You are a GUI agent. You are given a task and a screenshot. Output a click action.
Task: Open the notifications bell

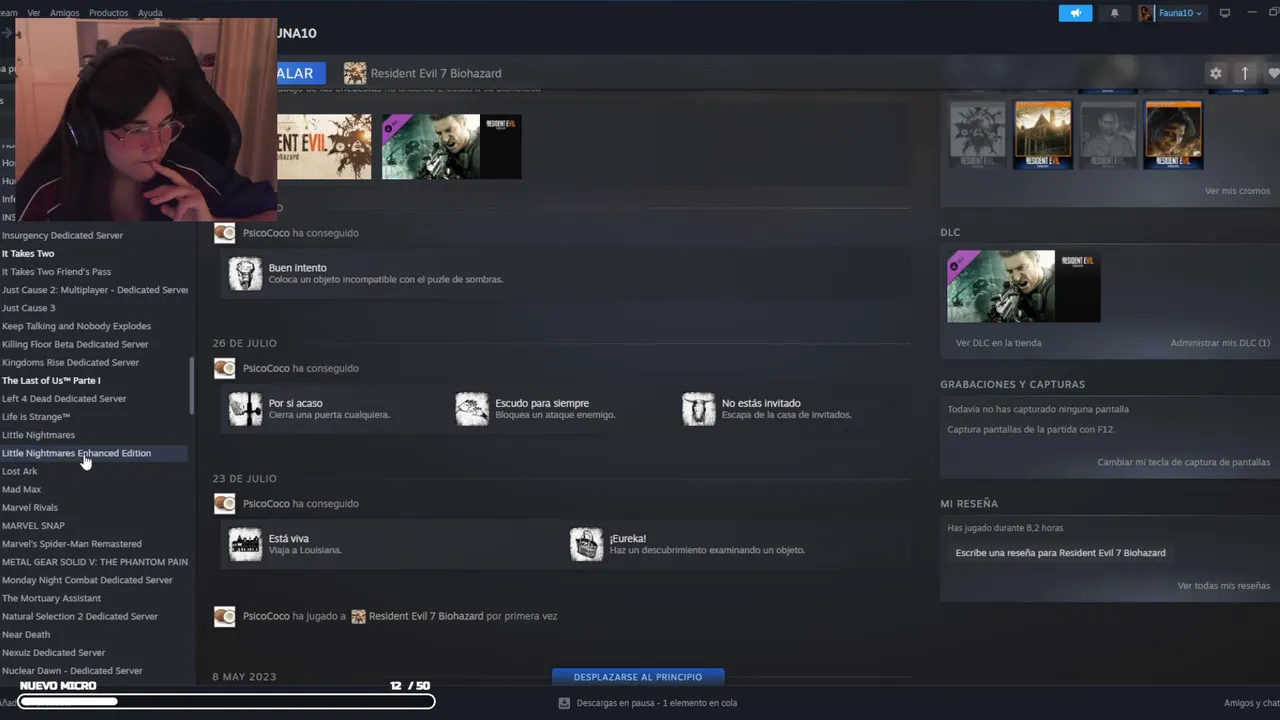pyautogui.click(x=1115, y=13)
